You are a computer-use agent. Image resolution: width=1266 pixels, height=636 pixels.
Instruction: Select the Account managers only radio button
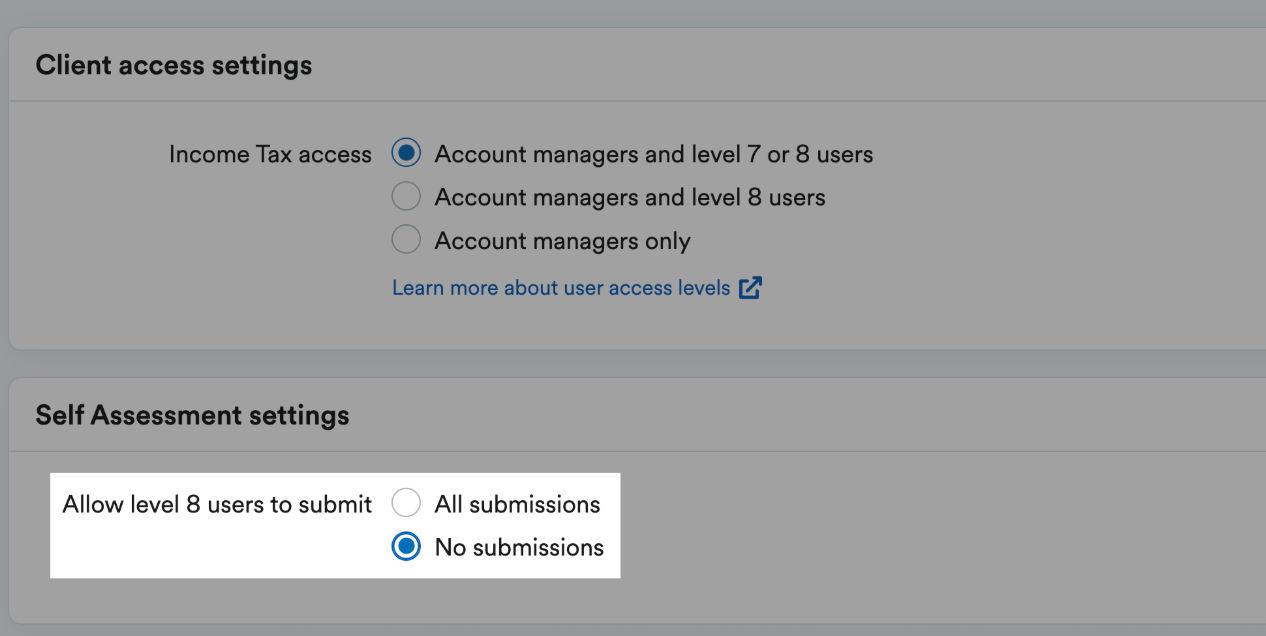tap(406, 241)
